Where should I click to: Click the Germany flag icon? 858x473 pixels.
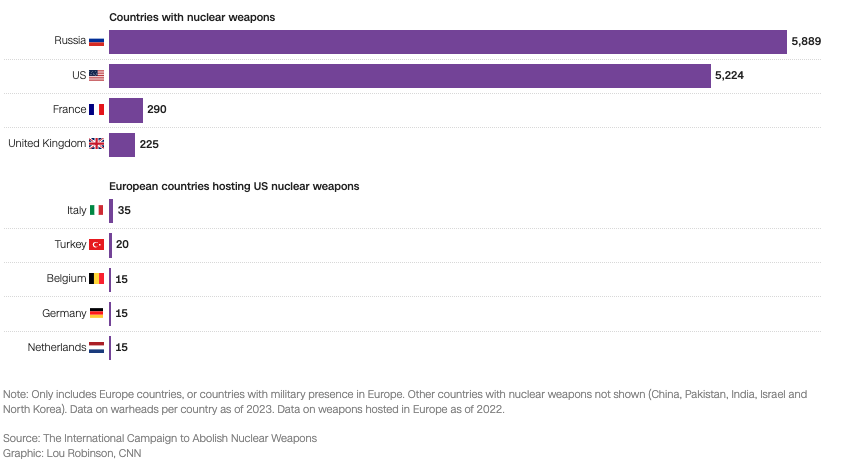tap(96, 313)
